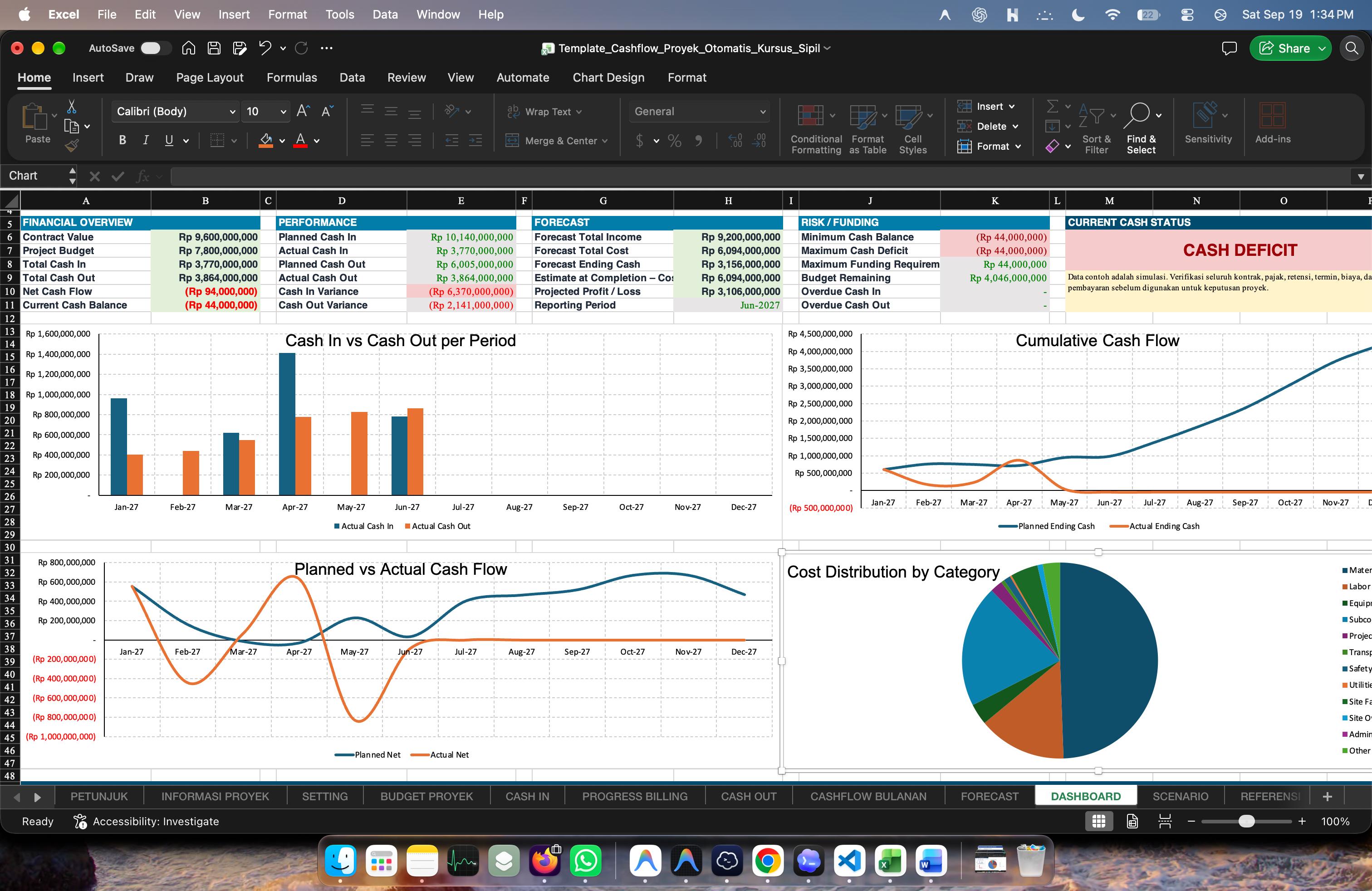Click the Decrease Font Size icon
The image size is (1372, 891).
tap(327, 111)
